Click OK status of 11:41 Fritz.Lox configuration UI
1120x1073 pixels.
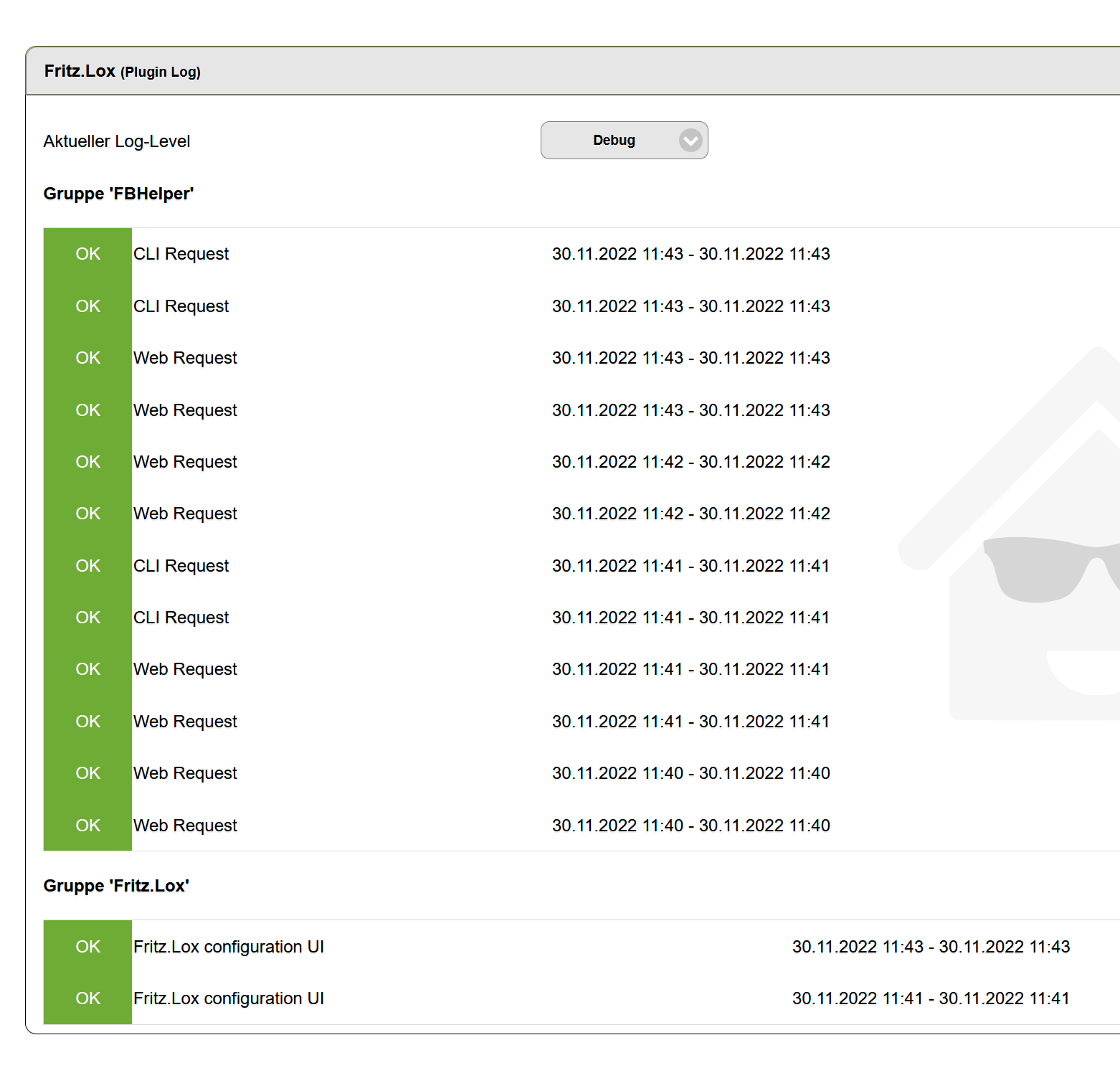(88, 998)
